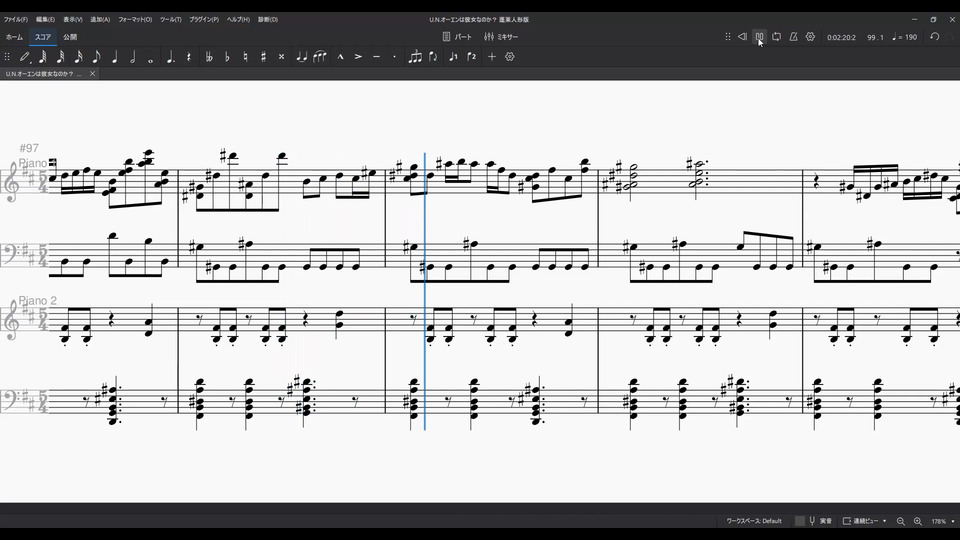Open the 連続ビュー view mode dropdown

pyautogui.click(x=865, y=521)
